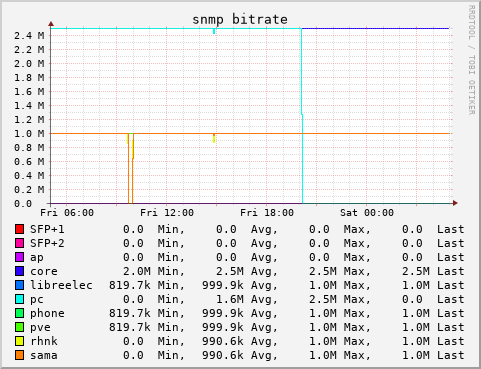Click the libreelec legend label text

[x=61, y=285]
